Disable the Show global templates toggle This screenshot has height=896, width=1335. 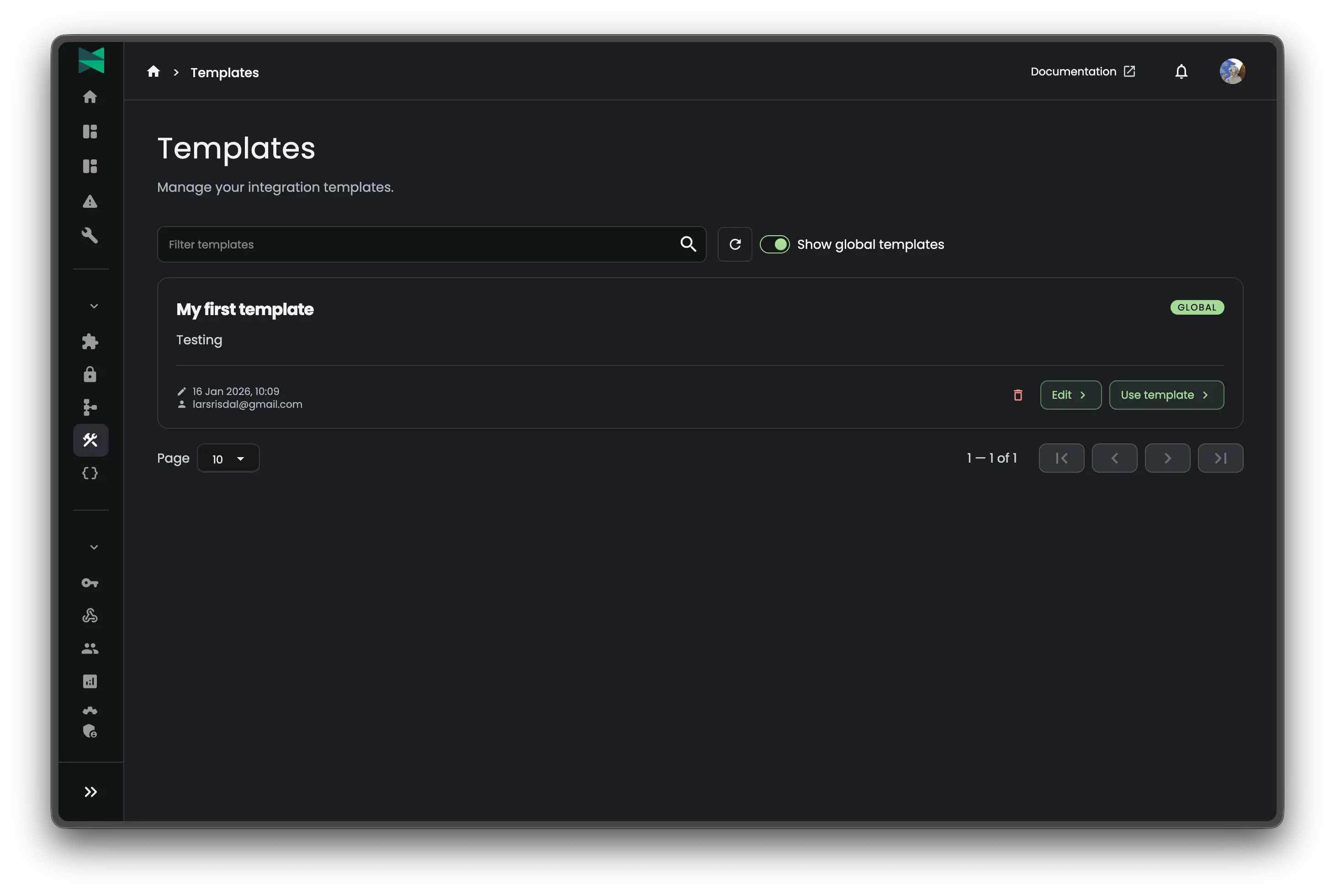[x=775, y=244]
